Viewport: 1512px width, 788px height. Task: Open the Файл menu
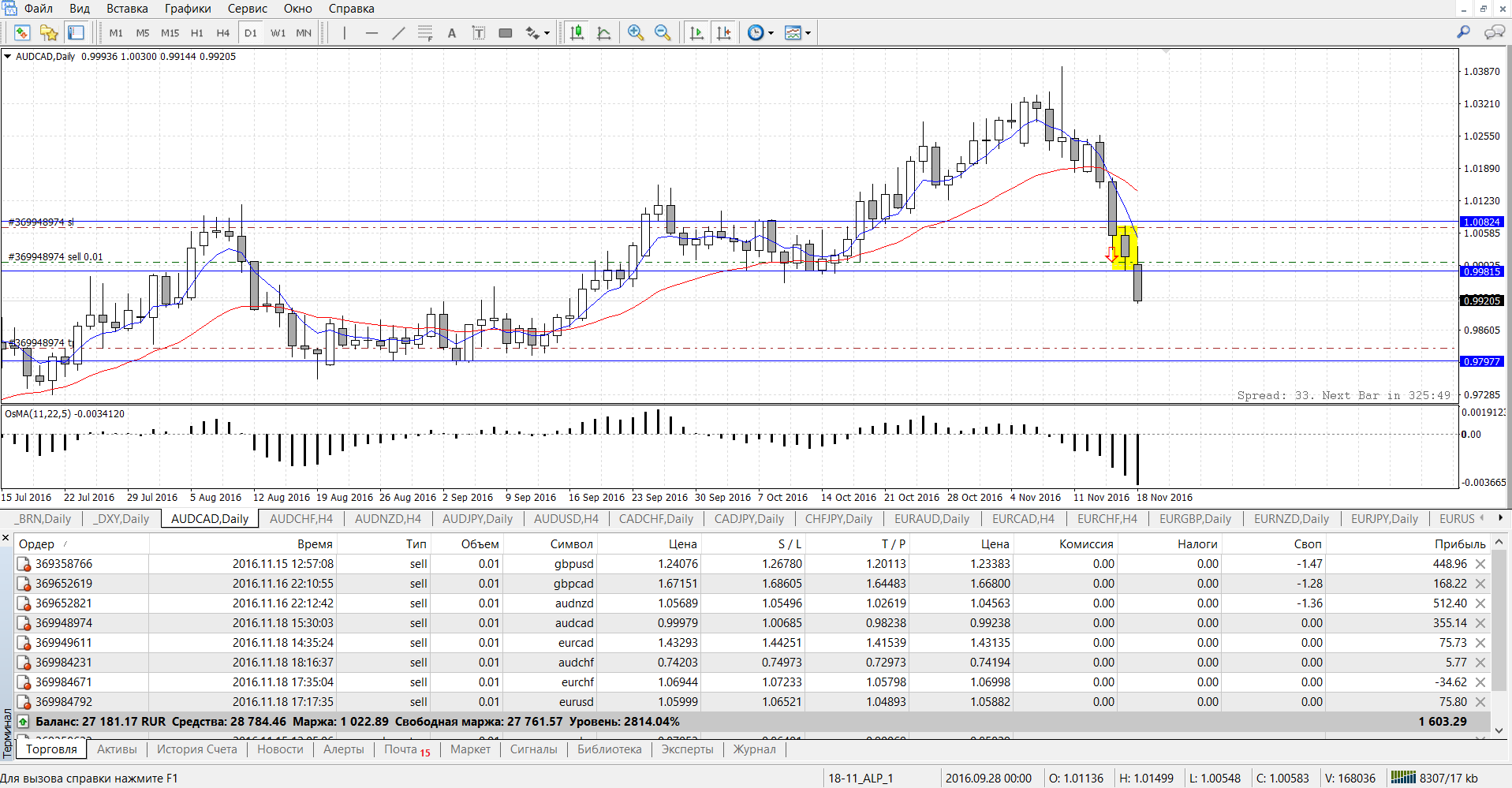coord(39,8)
